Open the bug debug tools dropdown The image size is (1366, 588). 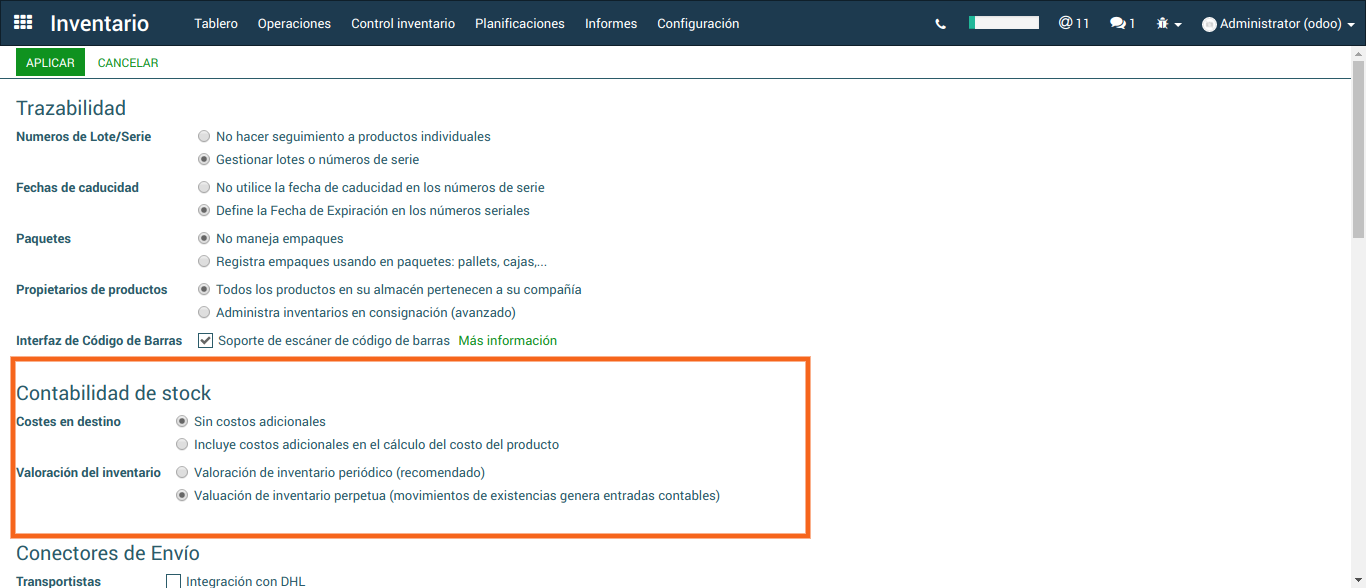click(1168, 23)
